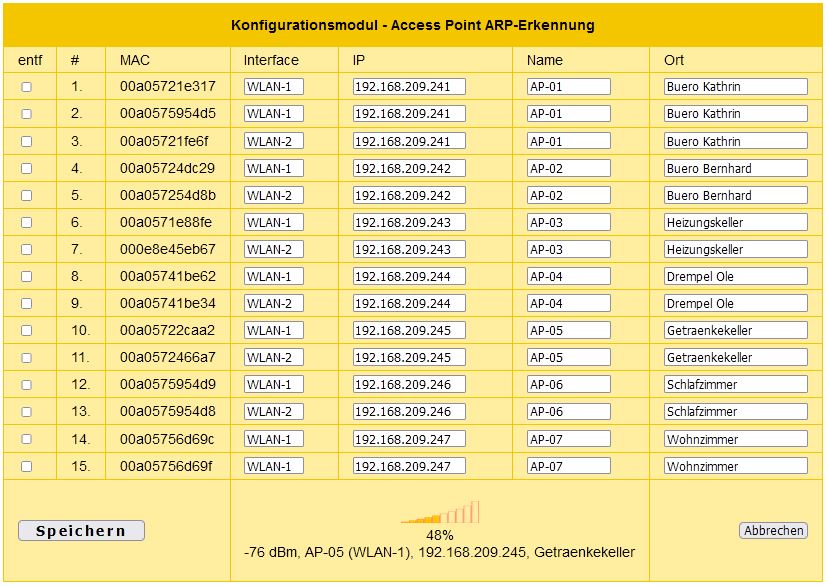Click the Ort column header
Viewport: 828px width, 587px height.
tap(674, 60)
